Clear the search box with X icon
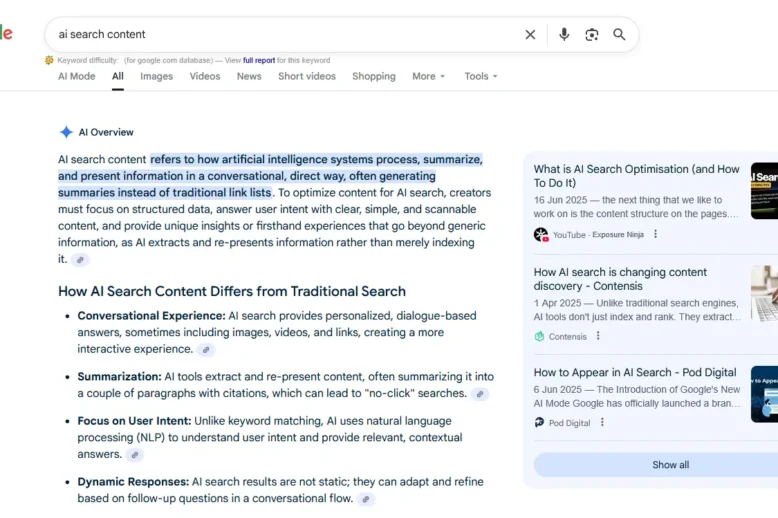This screenshot has width=778, height=518. click(530, 34)
